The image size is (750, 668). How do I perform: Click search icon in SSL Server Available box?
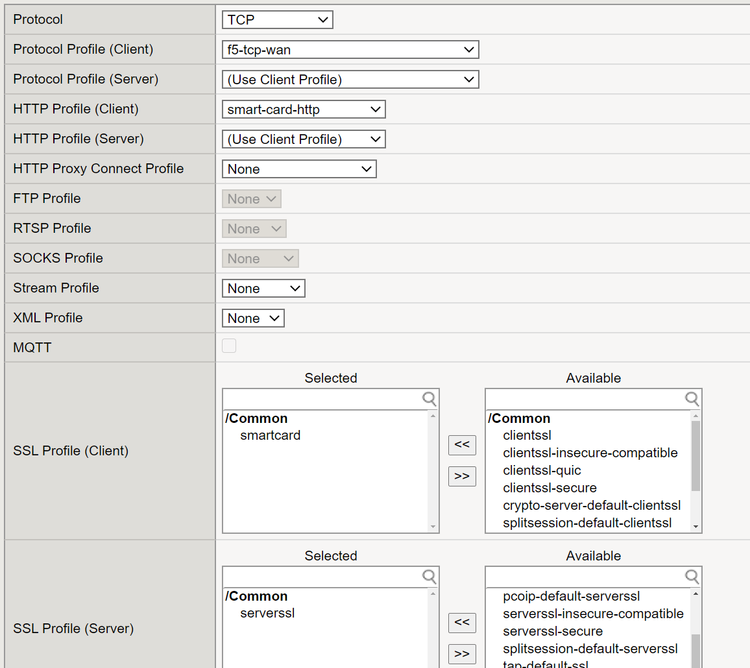pos(692,577)
